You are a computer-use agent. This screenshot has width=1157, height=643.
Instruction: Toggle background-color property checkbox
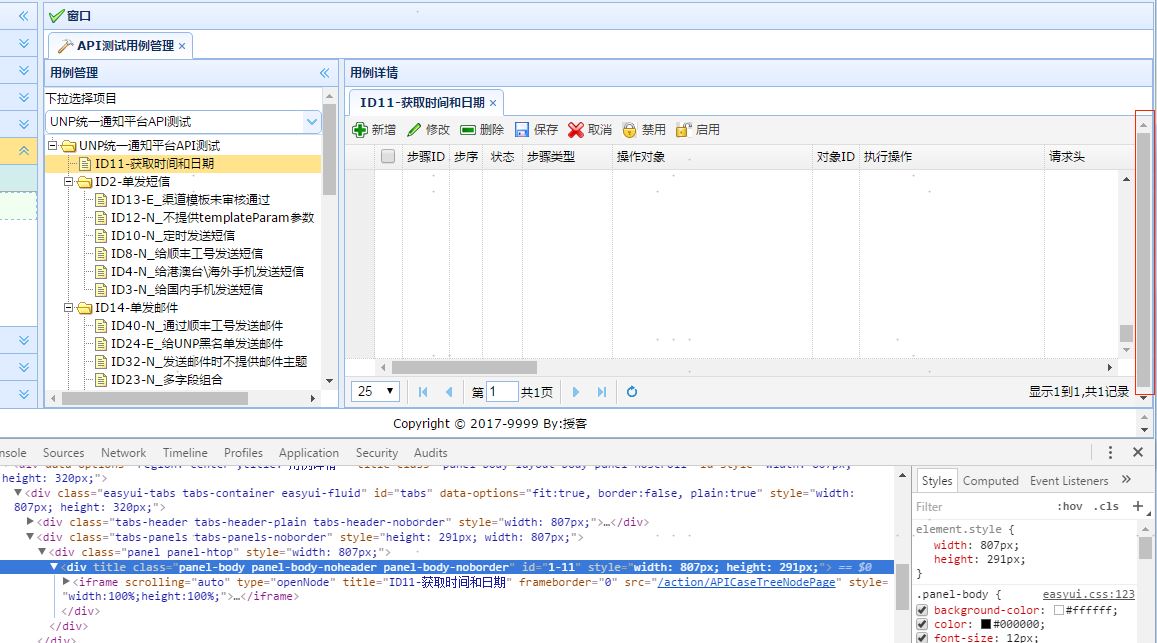point(922,611)
